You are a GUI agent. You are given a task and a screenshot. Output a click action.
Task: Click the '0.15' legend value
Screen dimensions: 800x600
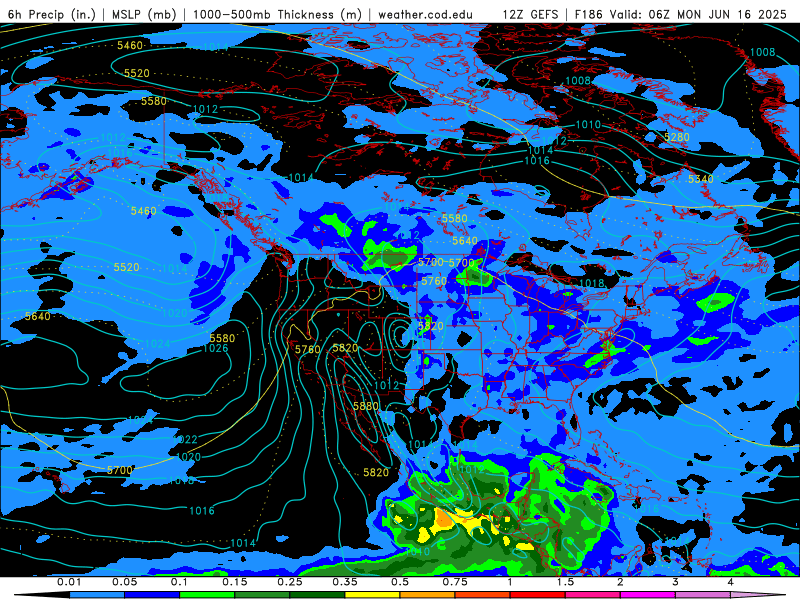point(235,582)
